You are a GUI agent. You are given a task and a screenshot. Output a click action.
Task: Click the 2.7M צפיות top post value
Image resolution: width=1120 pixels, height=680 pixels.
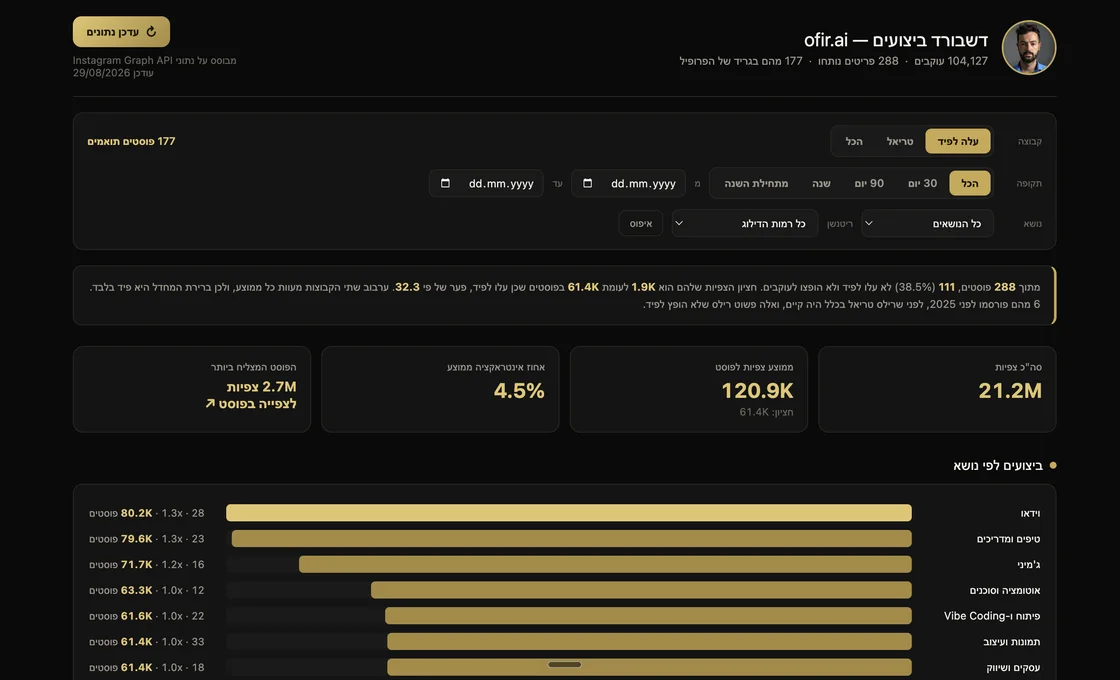(x=261, y=386)
